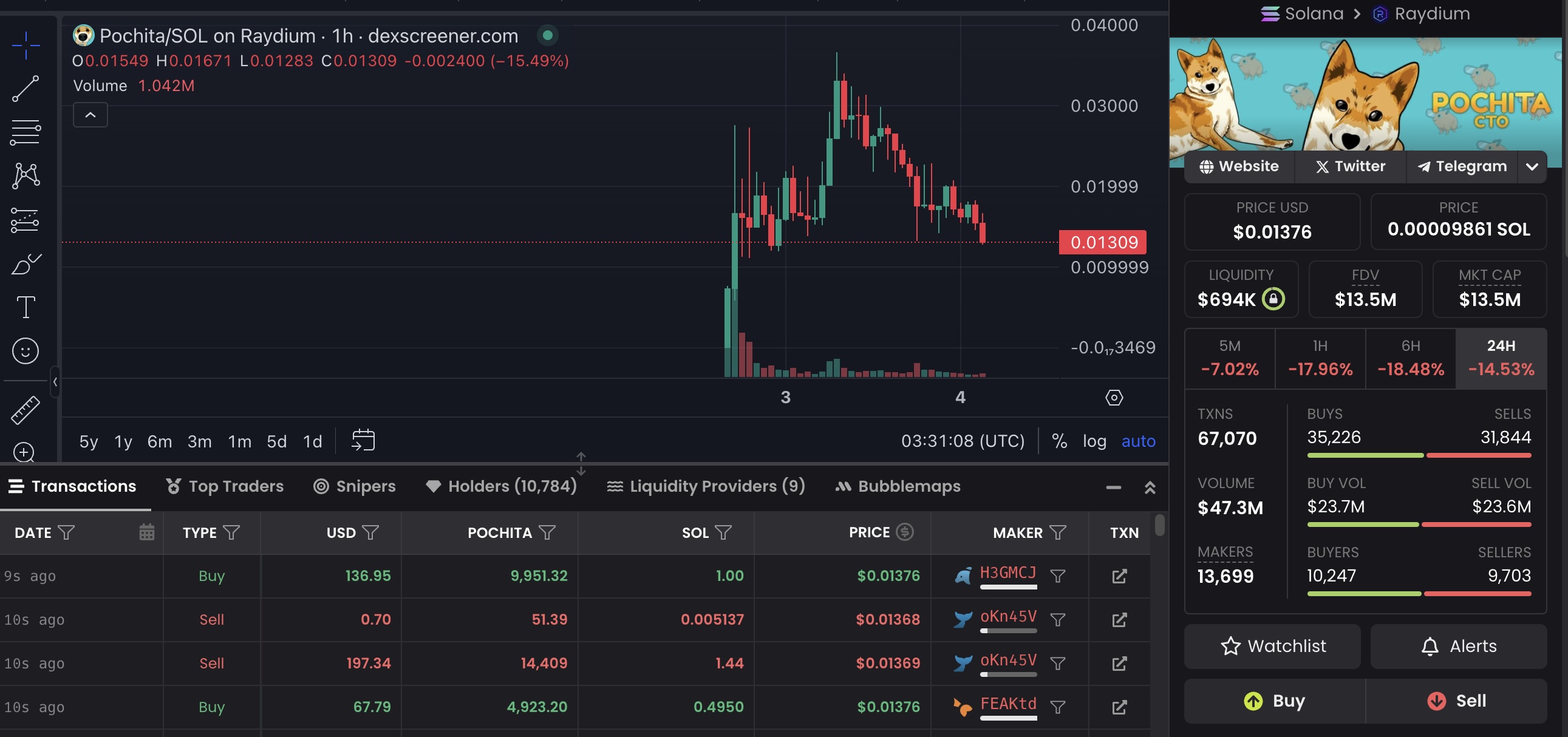Open explorer link for 0.70 USD sell
The height and width of the screenshot is (737, 1568).
[x=1119, y=620]
